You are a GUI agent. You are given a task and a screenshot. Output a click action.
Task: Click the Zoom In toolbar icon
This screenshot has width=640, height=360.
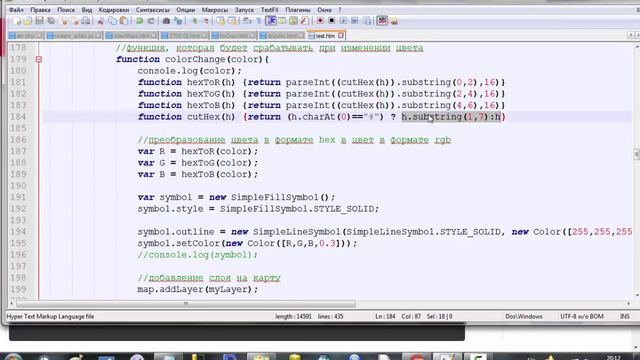[195, 21]
